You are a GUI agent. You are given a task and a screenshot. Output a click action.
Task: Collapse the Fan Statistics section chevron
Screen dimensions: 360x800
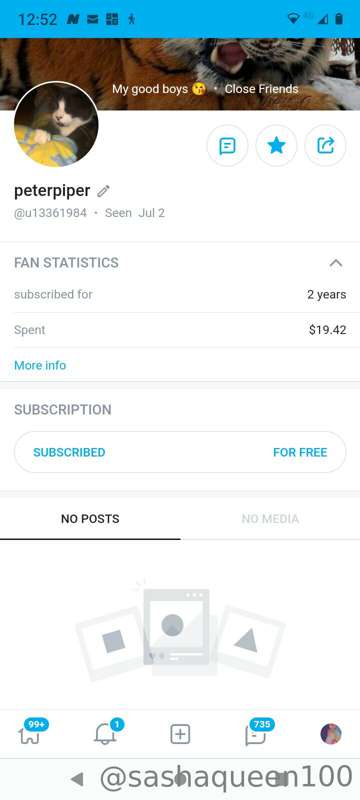[x=336, y=263]
